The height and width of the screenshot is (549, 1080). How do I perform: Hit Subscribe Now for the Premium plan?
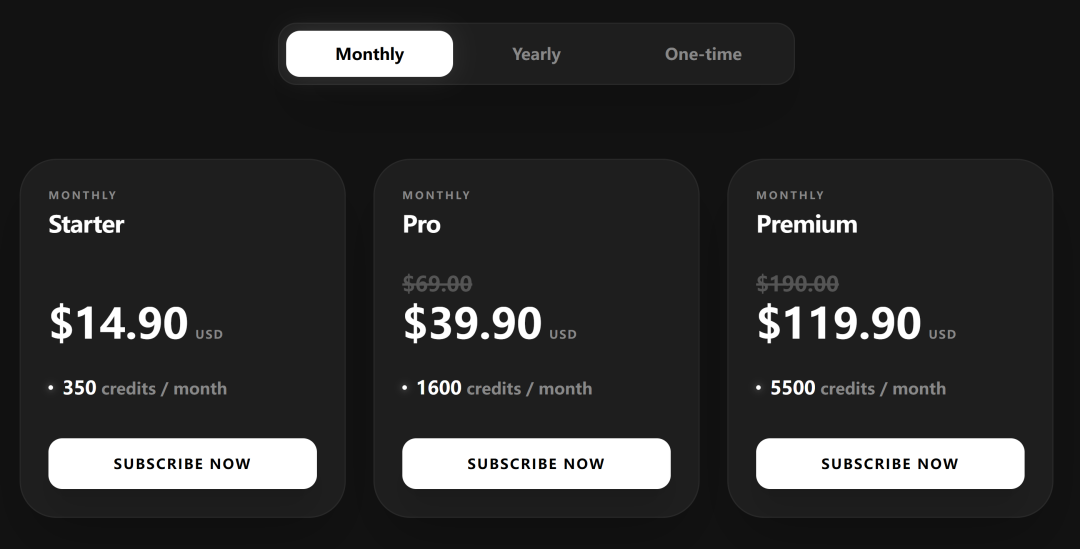890,464
